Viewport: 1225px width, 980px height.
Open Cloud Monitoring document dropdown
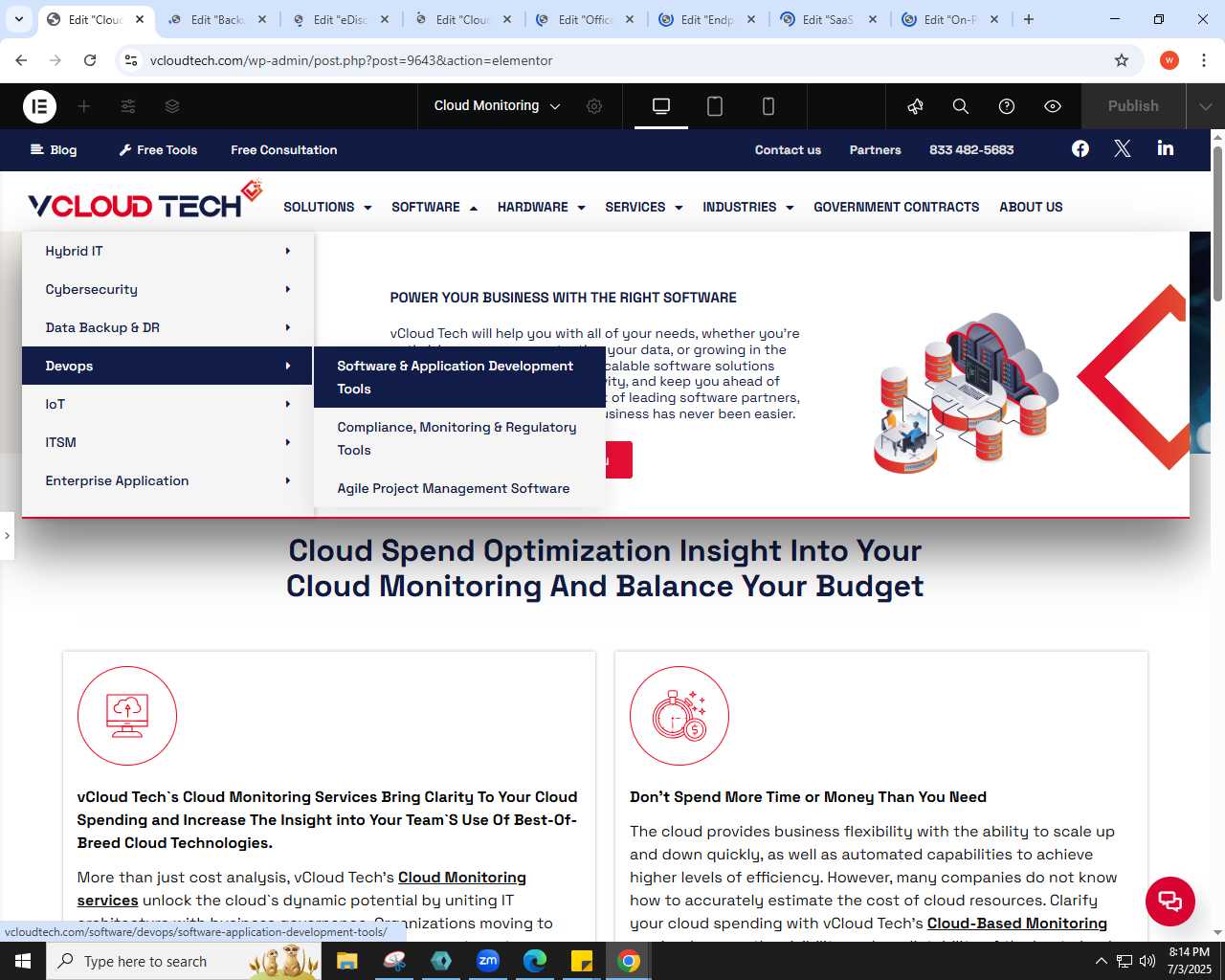pos(497,106)
